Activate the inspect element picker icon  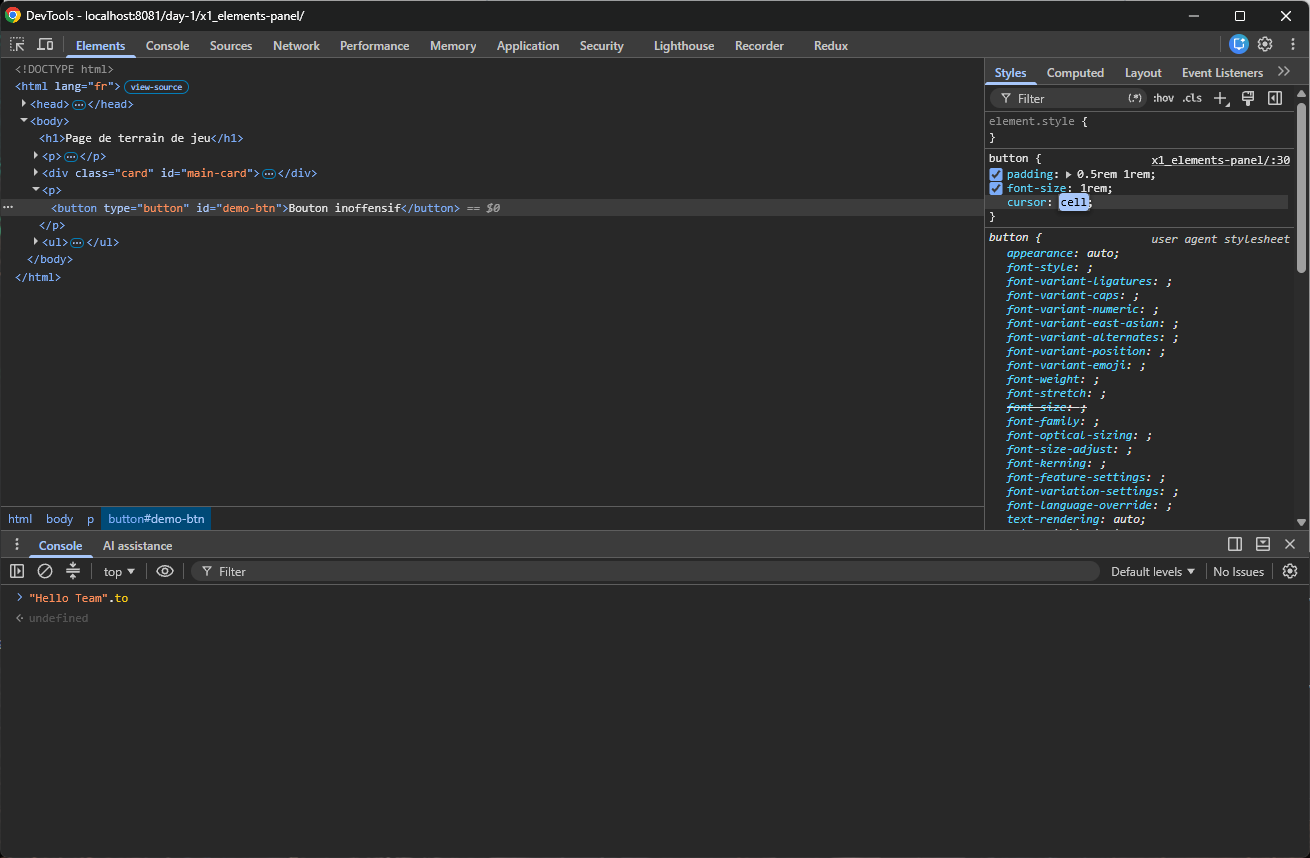tap(17, 45)
